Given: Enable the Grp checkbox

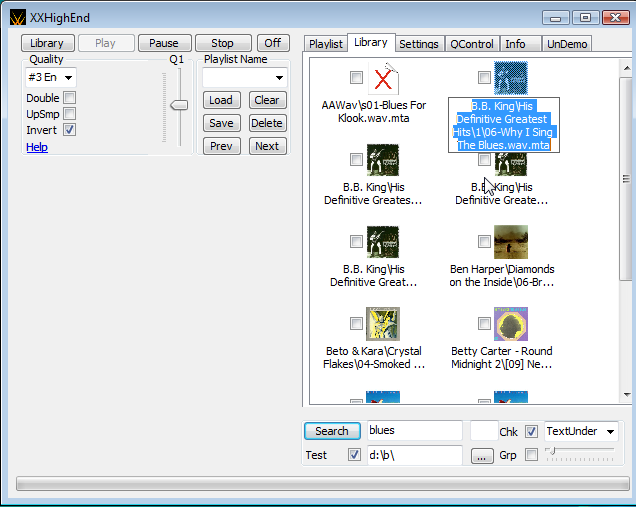Looking at the screenshot, I should click(x=531, y=454).
